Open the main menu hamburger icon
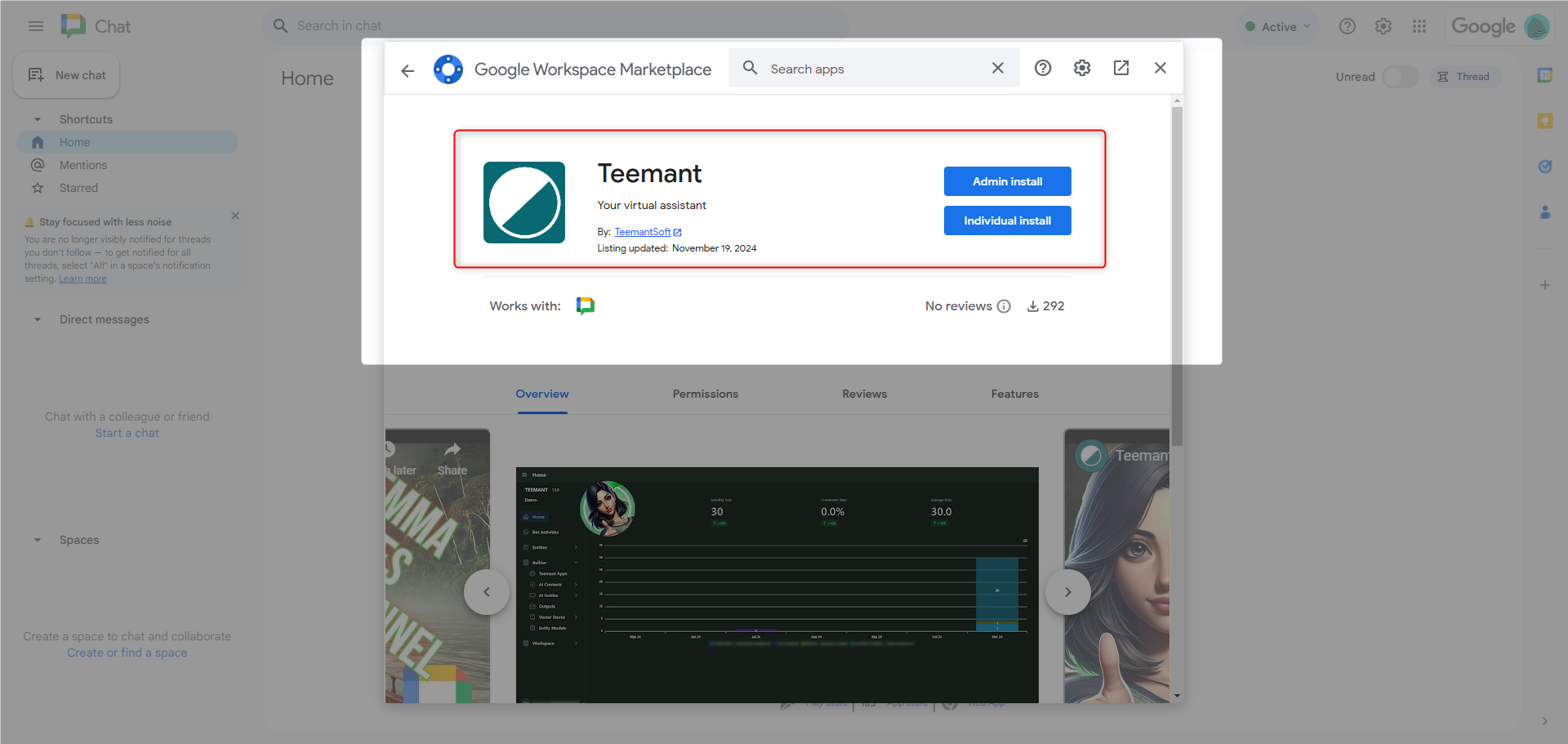1568x744 pixels. tap(36, 26)
